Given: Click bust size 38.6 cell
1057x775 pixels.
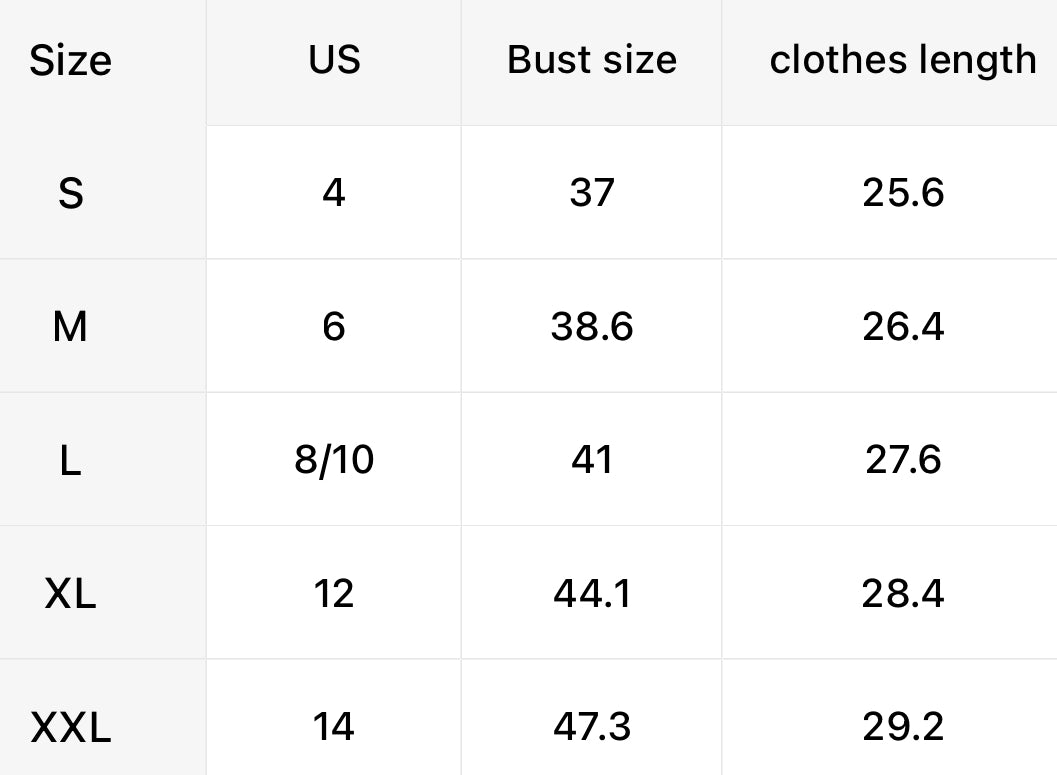Looking at the screenshot, I should point(591,326).
